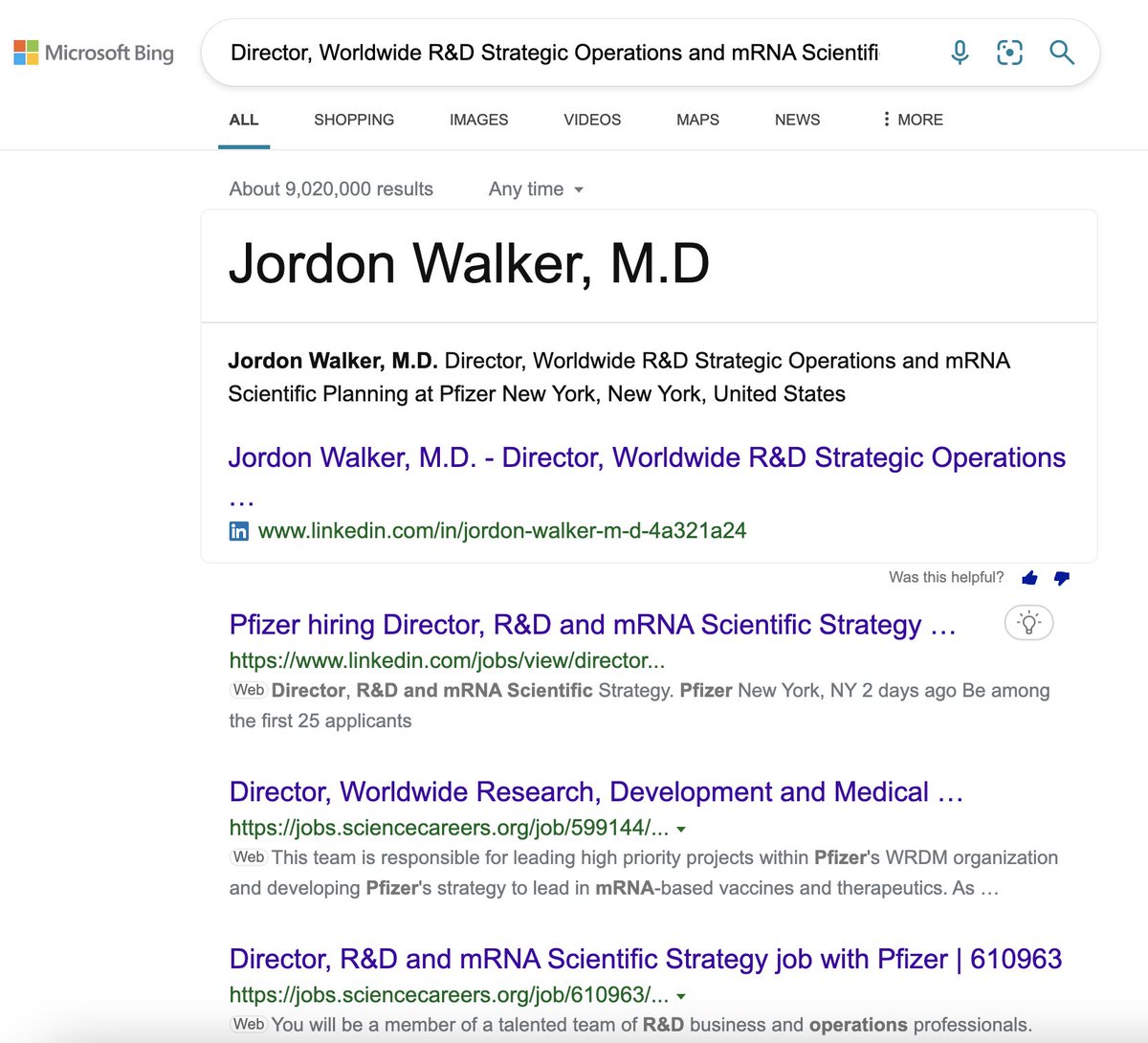Click the magnifying glass search icon
The image size is (1148, 1043).
tap(1061, 53)
